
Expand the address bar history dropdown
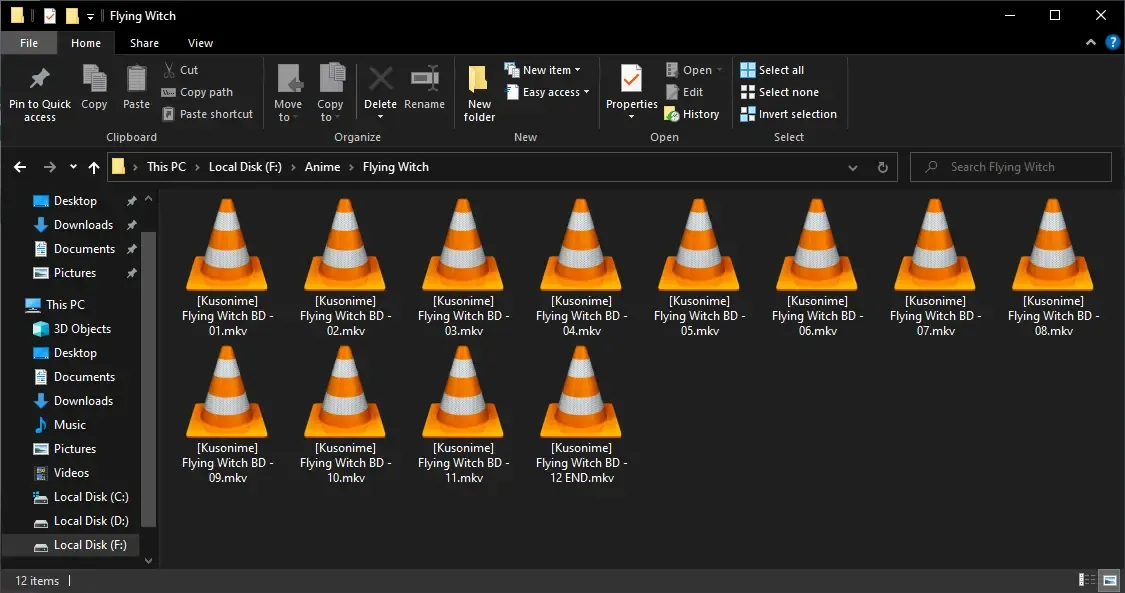[857, 167]
